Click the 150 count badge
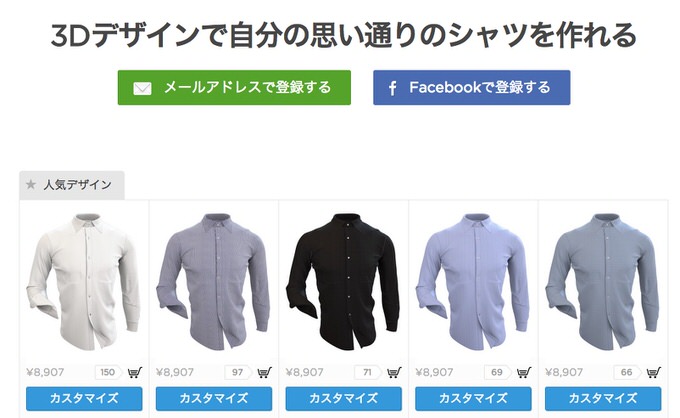This screenshot has width=680, height=418. click(x=108, y=372)
